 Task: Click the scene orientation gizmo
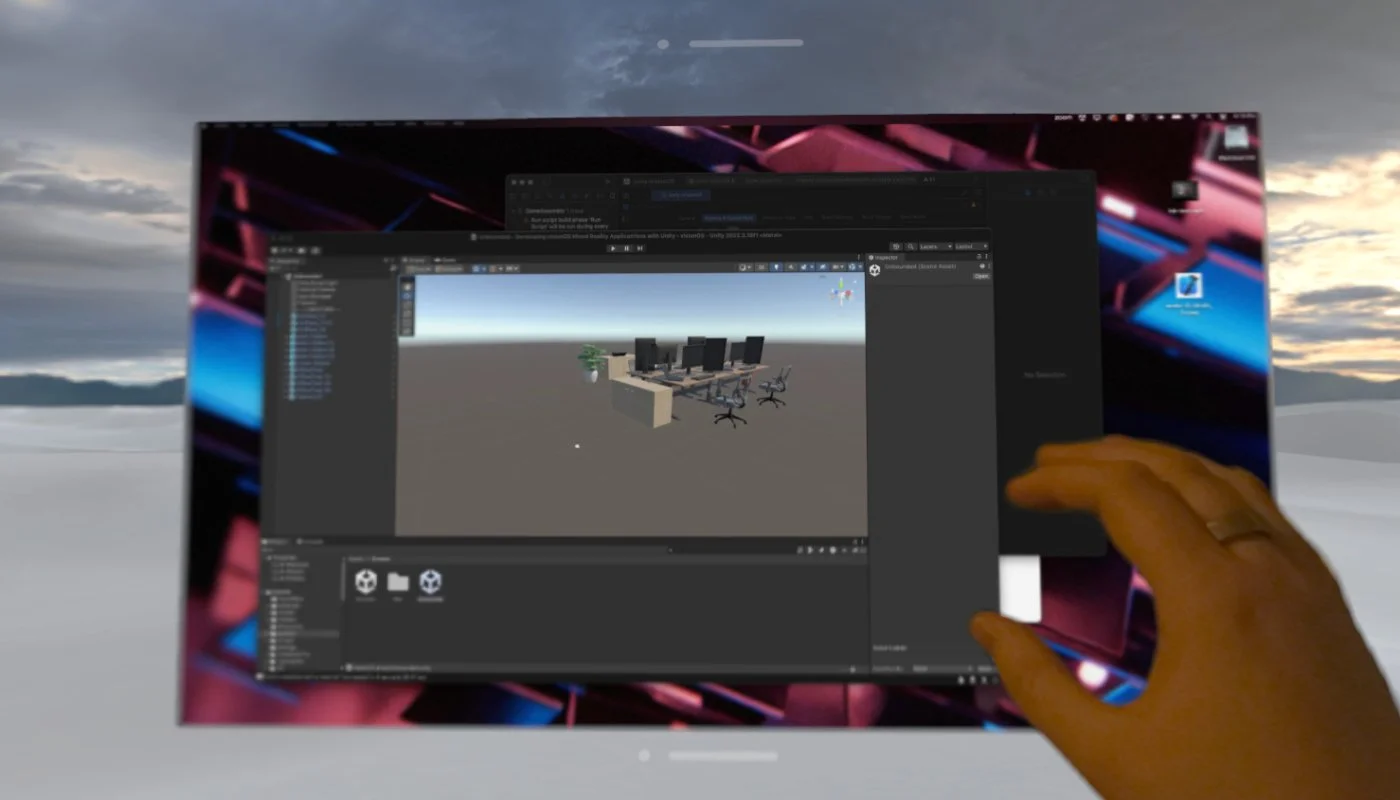843,293
